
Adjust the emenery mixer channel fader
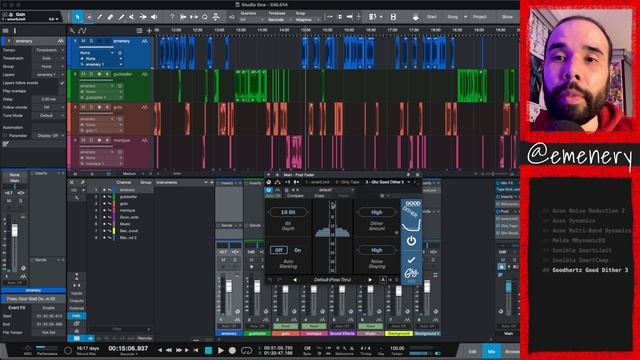pos(229,286)
